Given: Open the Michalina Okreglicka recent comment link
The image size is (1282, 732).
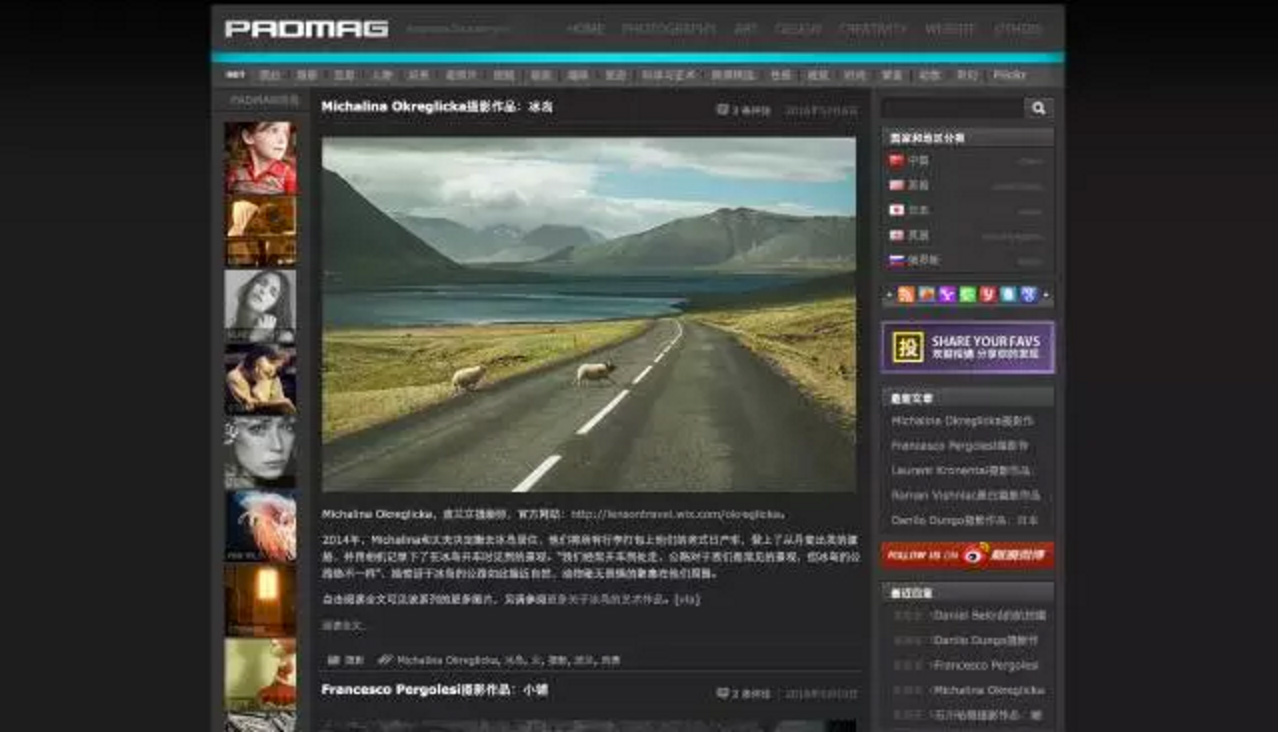Looking at the screenshot, I should (x=988, y=691).
